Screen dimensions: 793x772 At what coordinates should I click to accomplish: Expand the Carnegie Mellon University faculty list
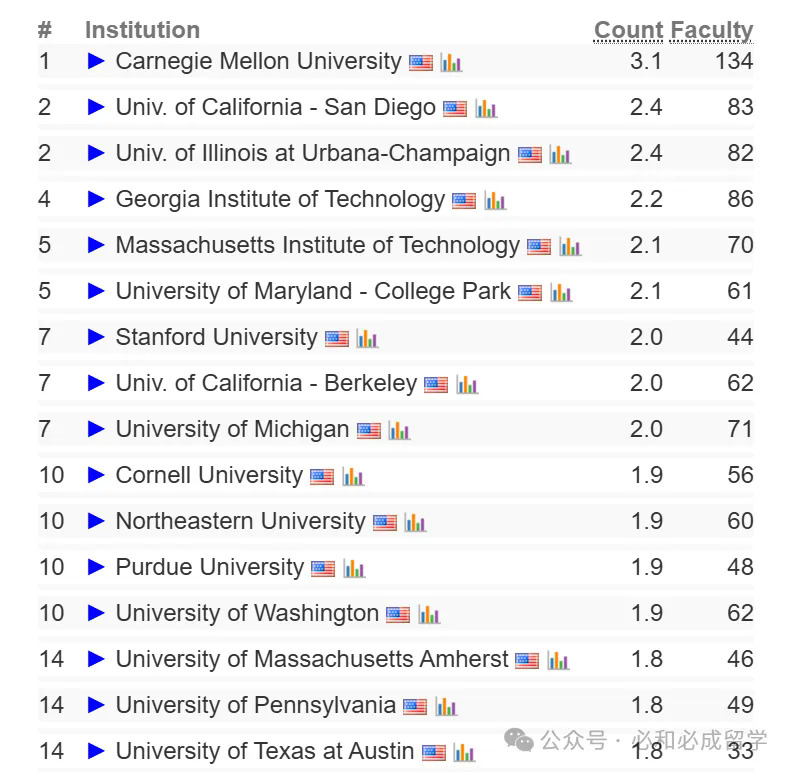pyautogui.click(x=96, y=61)
